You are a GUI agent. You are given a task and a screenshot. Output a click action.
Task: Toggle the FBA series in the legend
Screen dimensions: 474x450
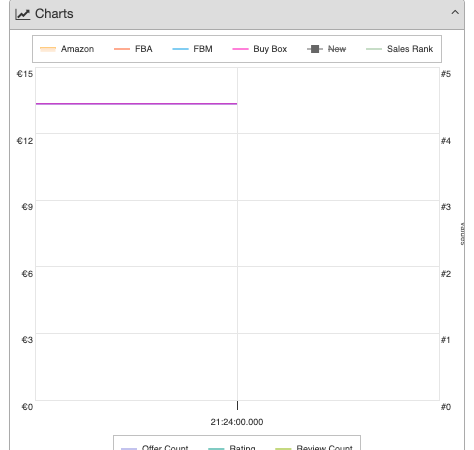point(133,49)
